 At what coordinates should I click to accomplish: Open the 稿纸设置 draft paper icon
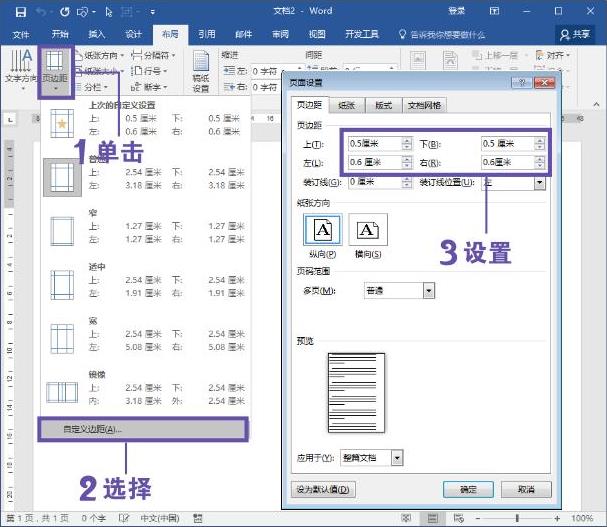(201, 72)
